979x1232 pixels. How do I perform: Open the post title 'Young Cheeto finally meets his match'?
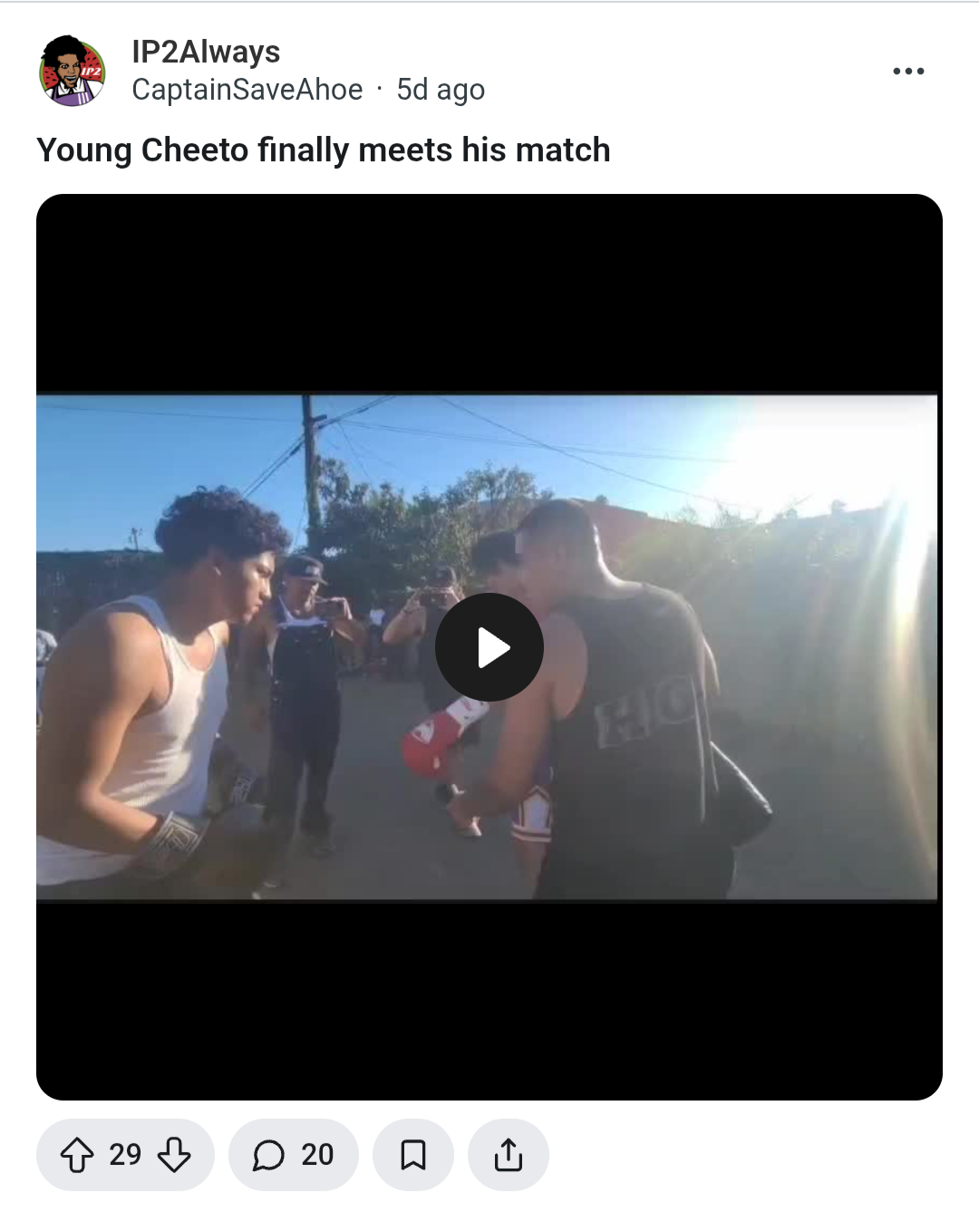(324, 150)
